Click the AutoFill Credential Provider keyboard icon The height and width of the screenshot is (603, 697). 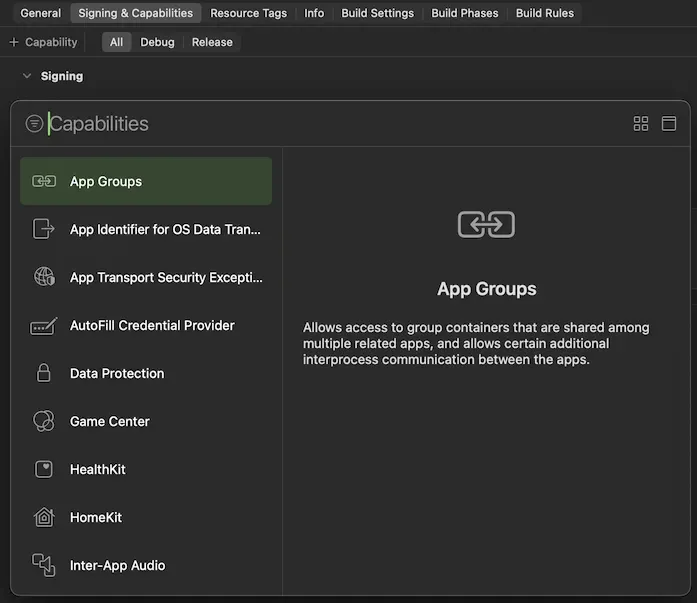coord(44,326)
